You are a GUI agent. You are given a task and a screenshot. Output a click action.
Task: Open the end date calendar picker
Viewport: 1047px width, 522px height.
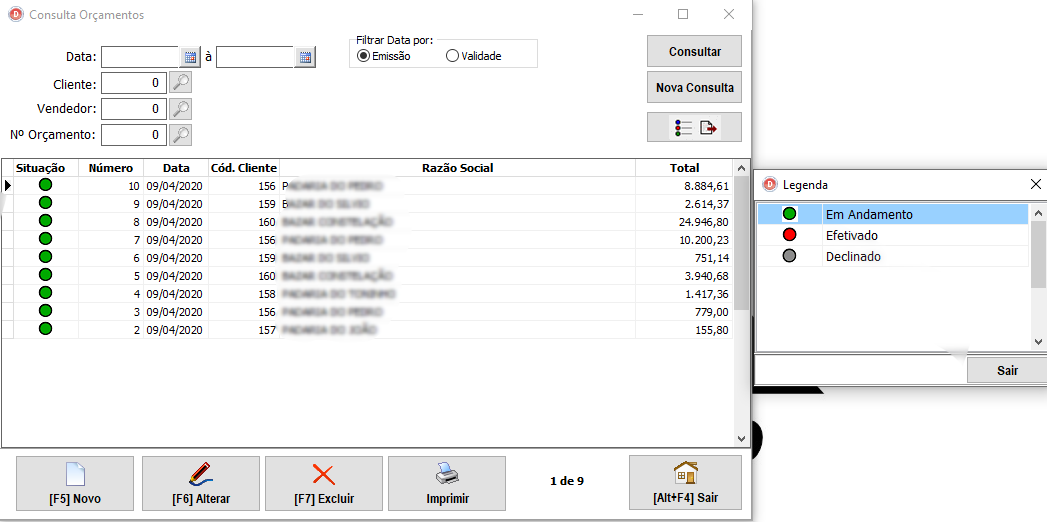[305, 57]
